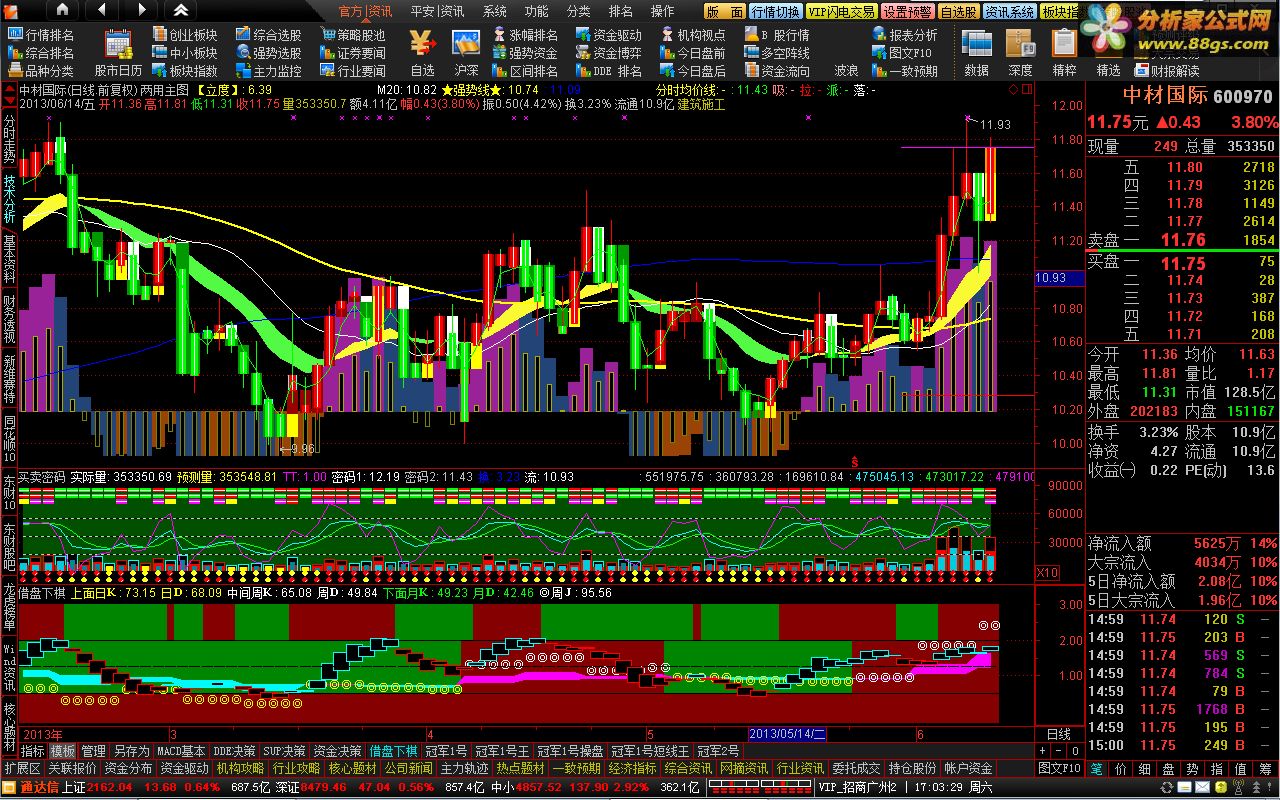Open 资金分布 info tab
1280x800 pixels.
(x=128, y=769)
